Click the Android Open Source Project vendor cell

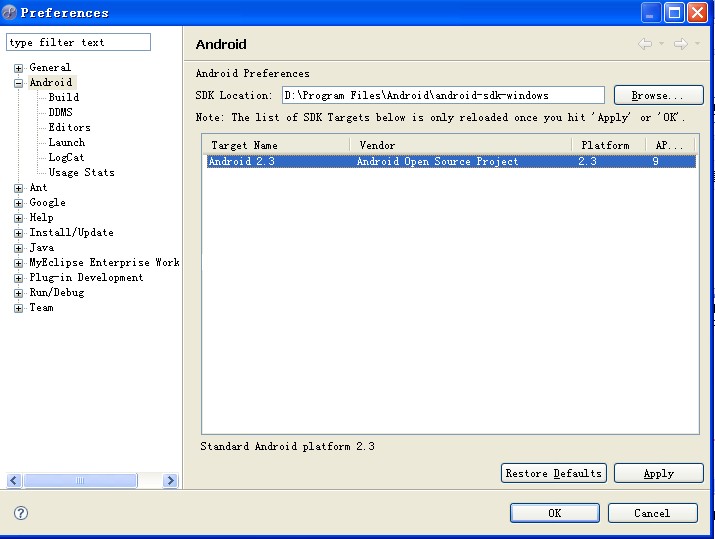click(437, 161)
